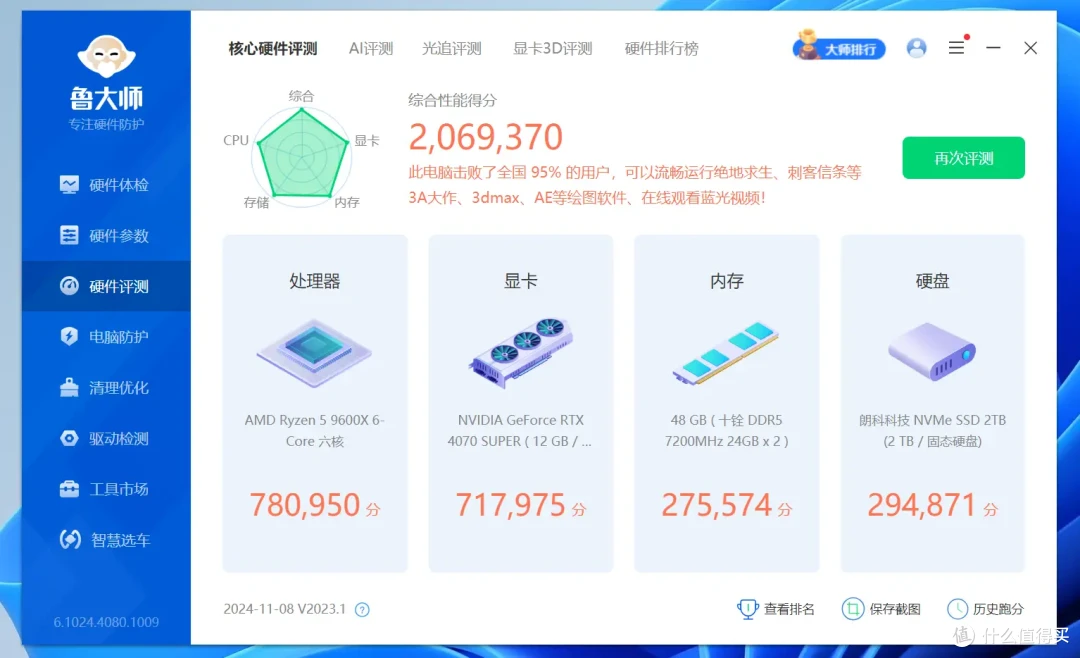Click the memory stick illustration
1080x658 pixels.
[726, 353]
